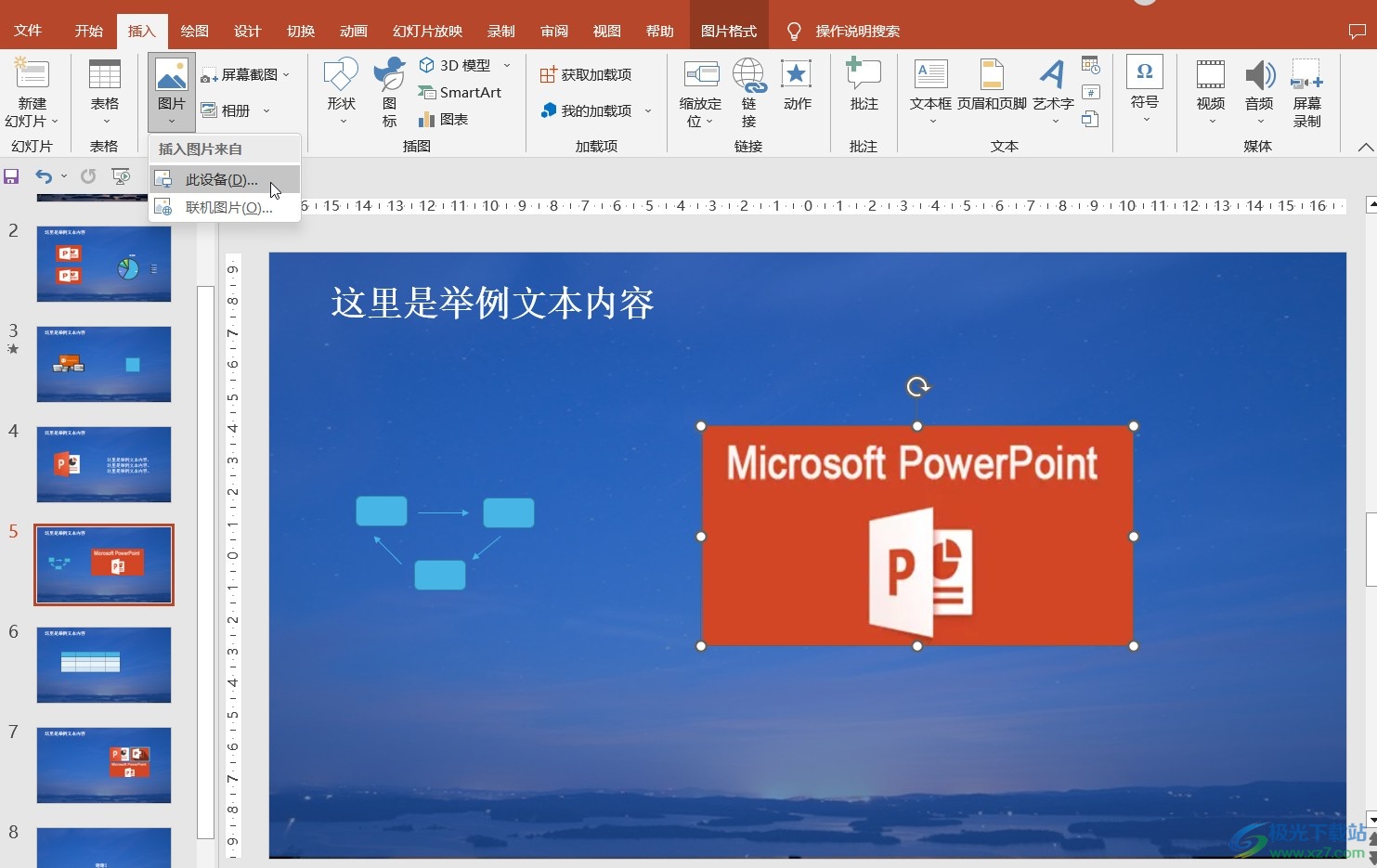
Task: Expand the Screenshot (屏幕截图) dropdown arrow
Action: [x=286, y=74]
